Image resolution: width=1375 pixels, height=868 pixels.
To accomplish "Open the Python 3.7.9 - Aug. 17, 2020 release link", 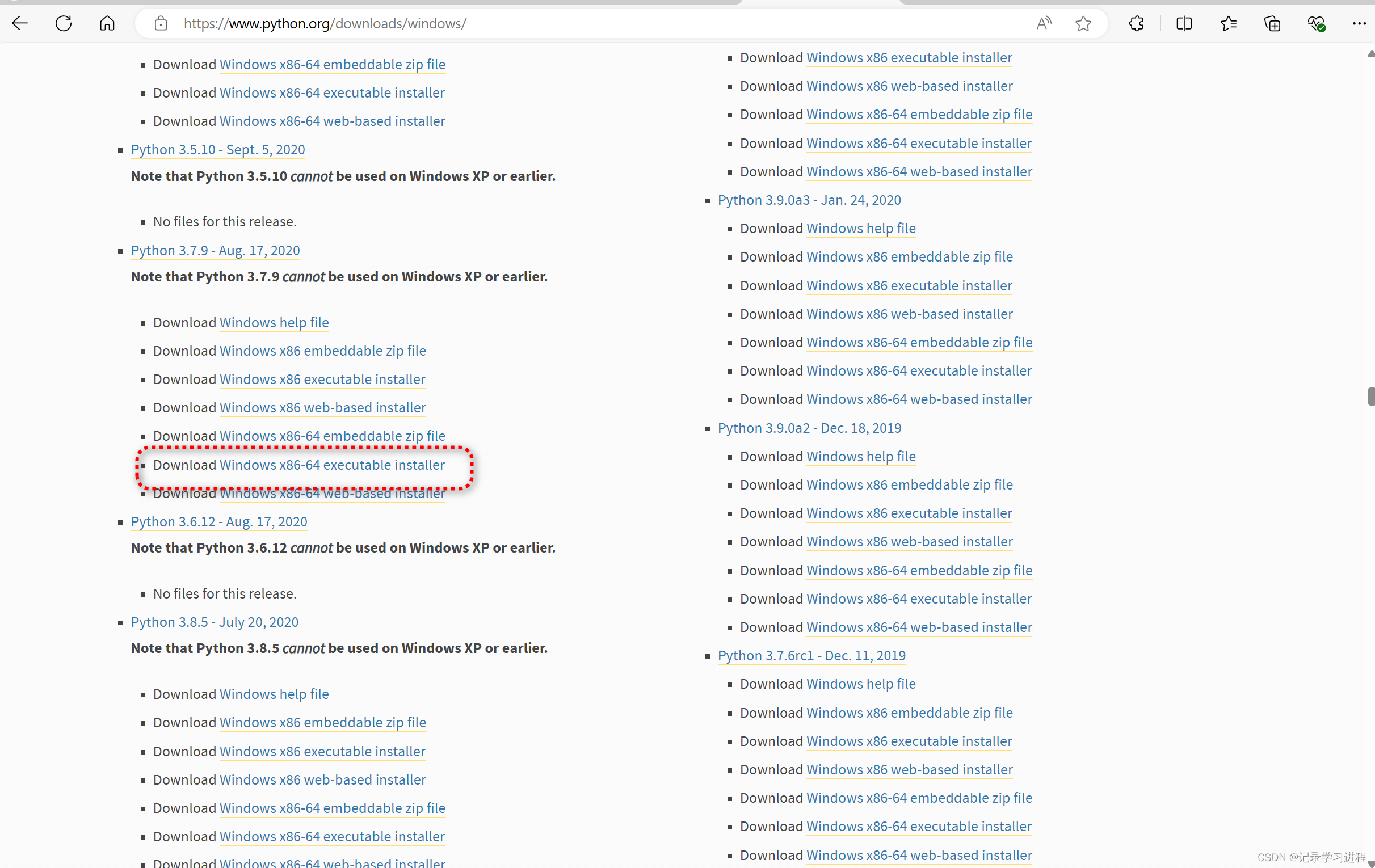I will (215, 251).
